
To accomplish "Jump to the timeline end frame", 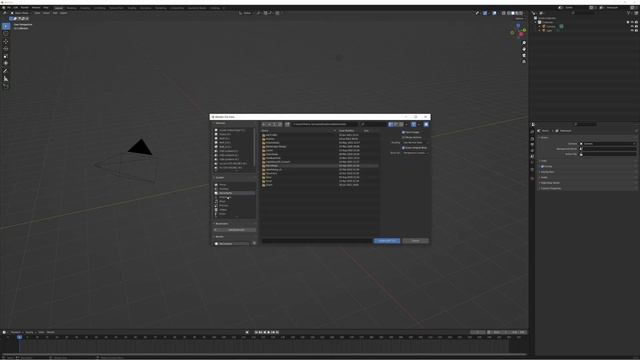I will (x=278, y=332).
